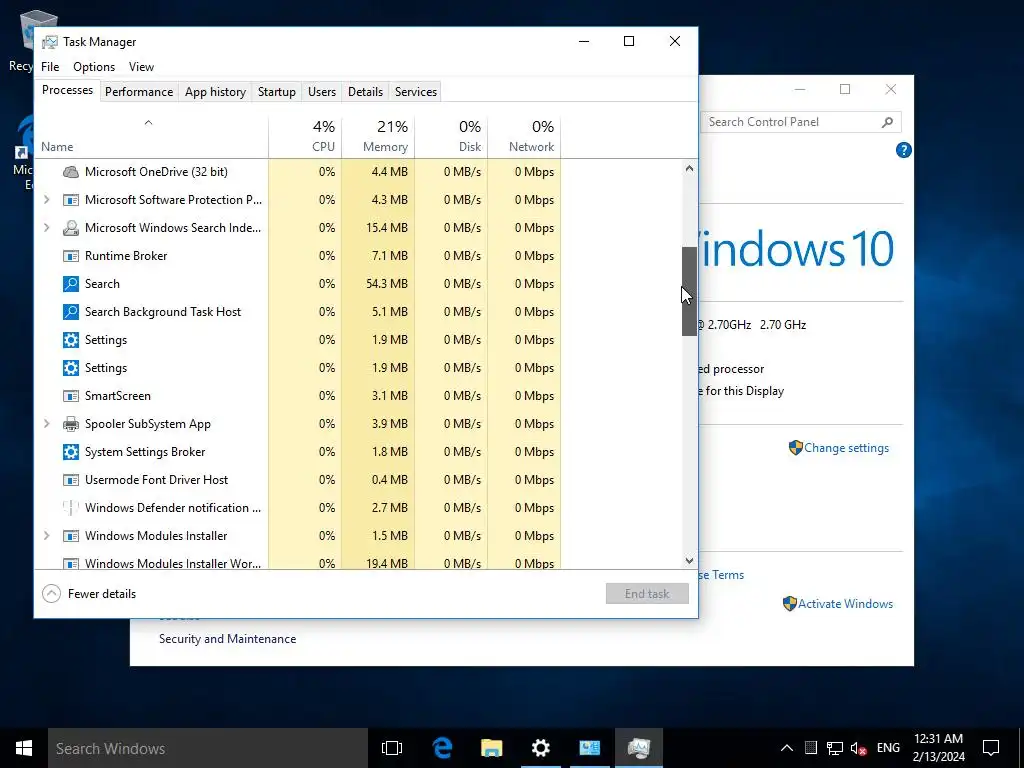Open the Action Center notifications icon

991,748
